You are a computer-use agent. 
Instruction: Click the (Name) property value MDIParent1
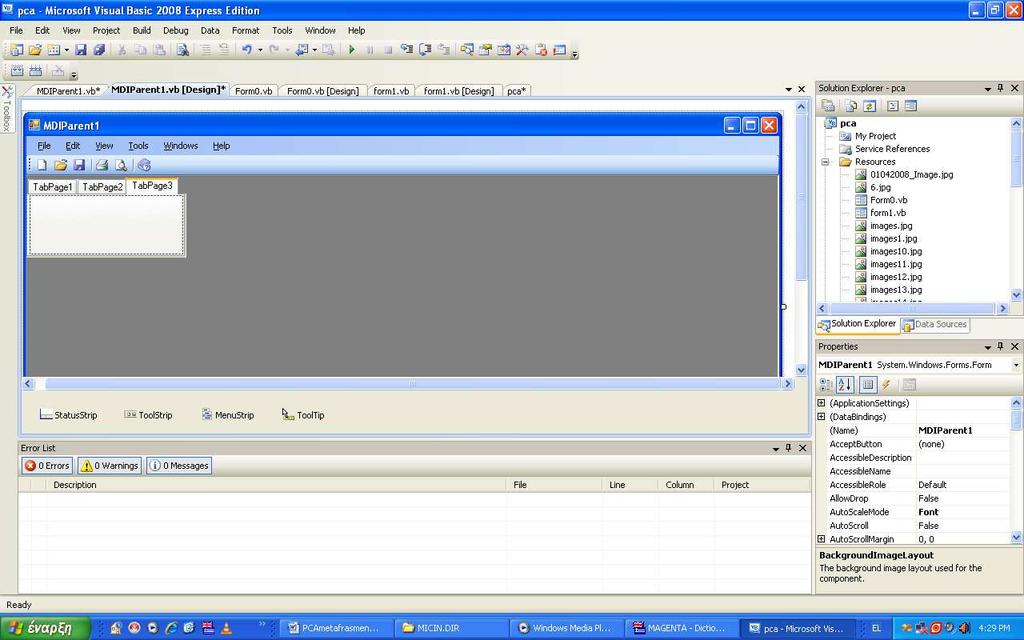point(945,430)
